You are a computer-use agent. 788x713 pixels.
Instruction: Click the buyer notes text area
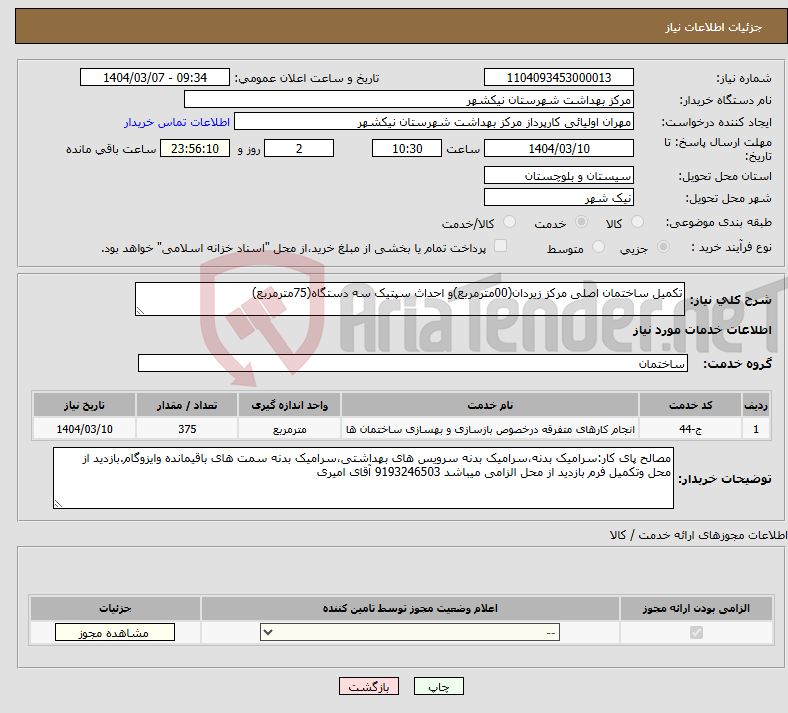363,478
